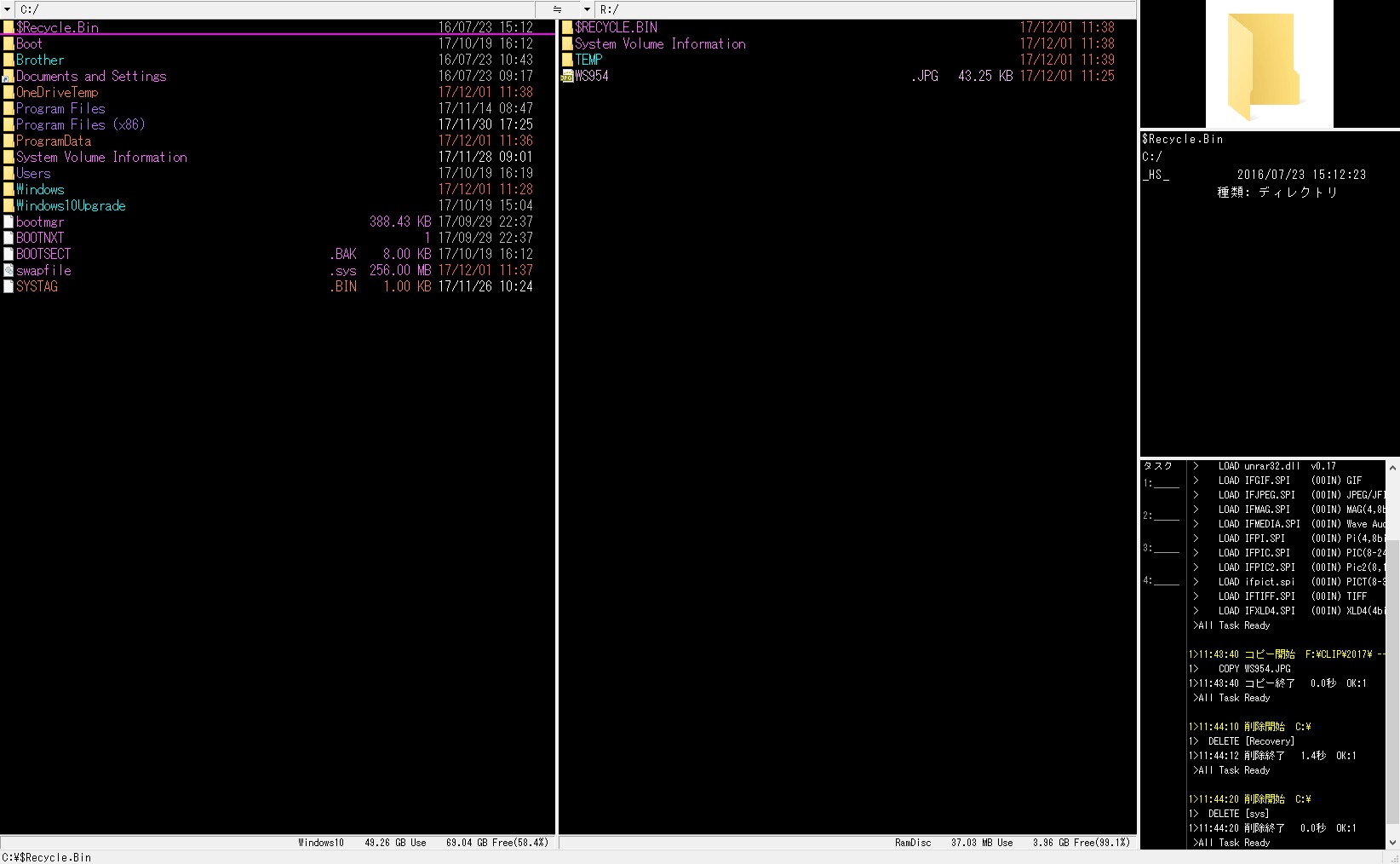The width and height of the screenshot is (1400, 864).
Task: Open the right pane drive dropdown
Action: (x=586, y=9)
